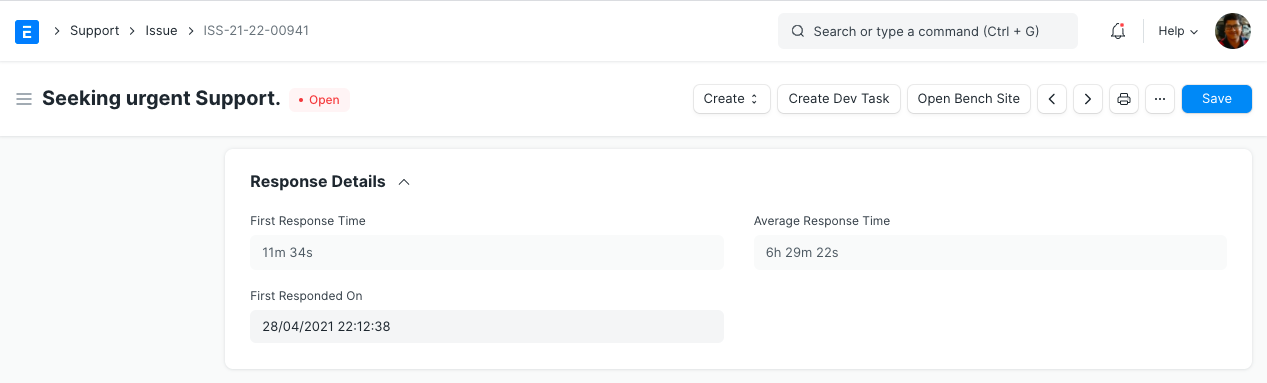Click the First Responded On field
The width and height of the screenshot is (1267, 383).
[487, 327]
